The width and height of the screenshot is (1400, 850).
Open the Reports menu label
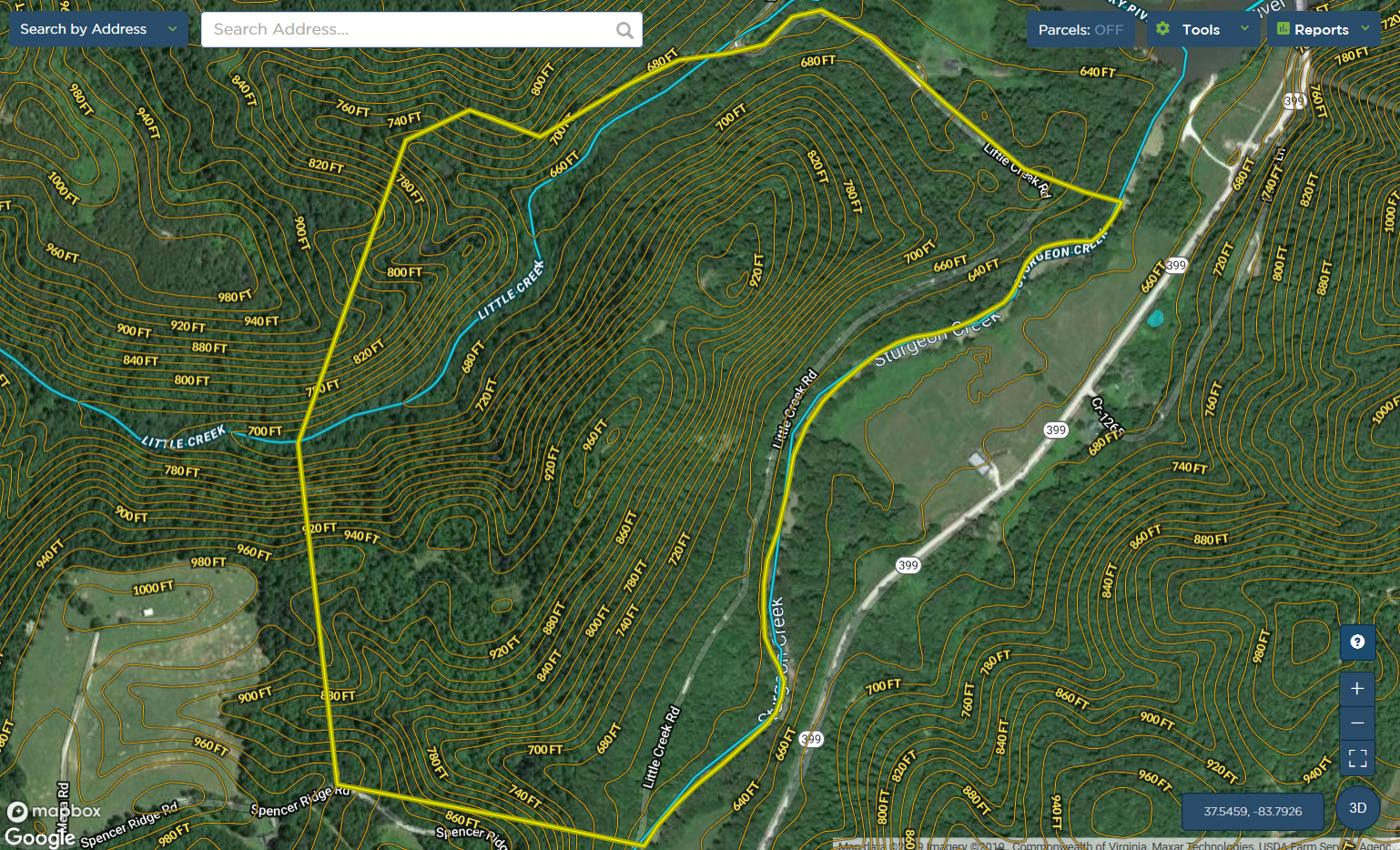[x=1321, y=30]
